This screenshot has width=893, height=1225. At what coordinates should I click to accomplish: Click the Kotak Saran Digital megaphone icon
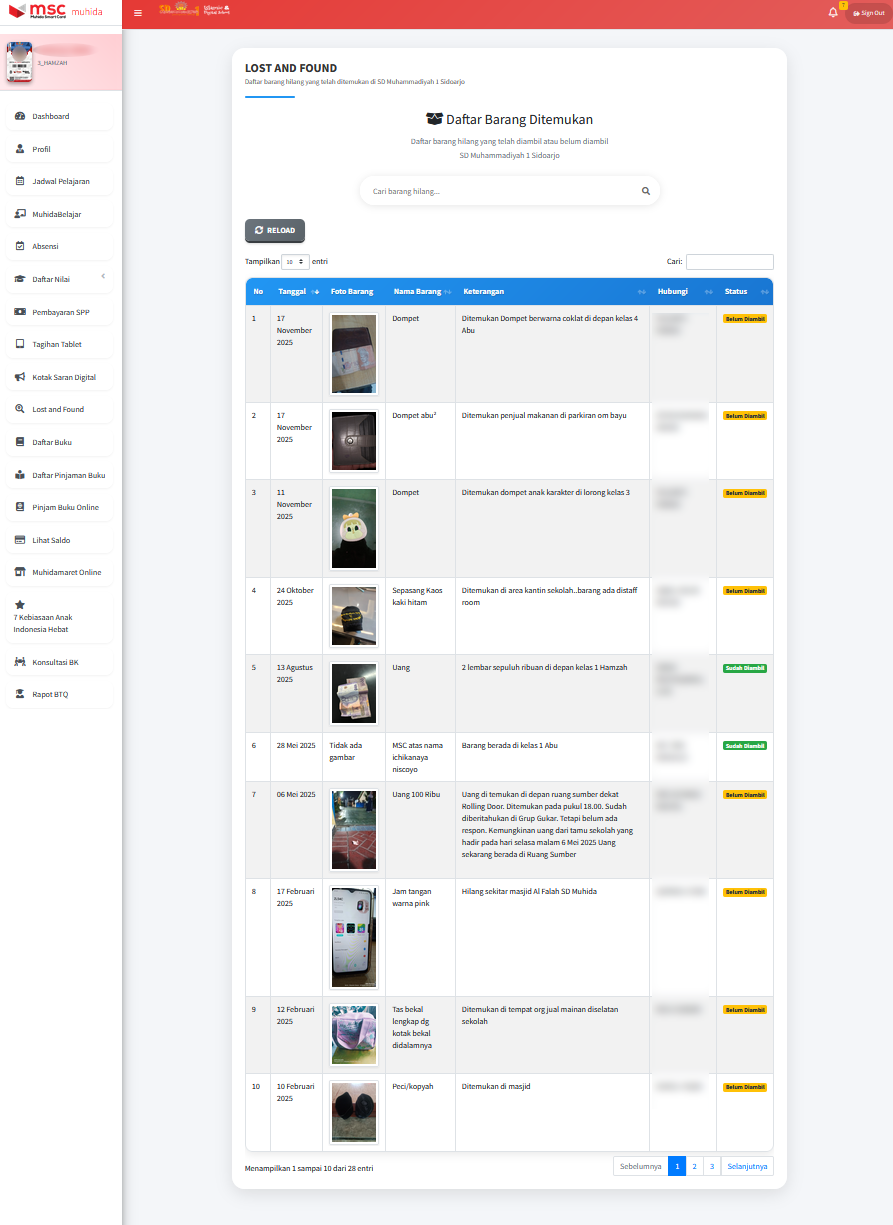click(x=20, y=378)
